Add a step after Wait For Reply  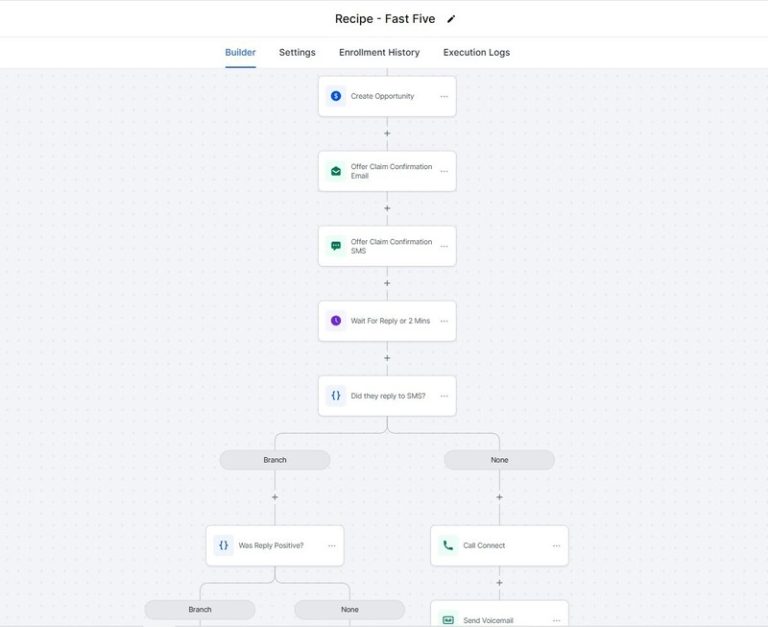pyautogui.click(x=387, y=358)
